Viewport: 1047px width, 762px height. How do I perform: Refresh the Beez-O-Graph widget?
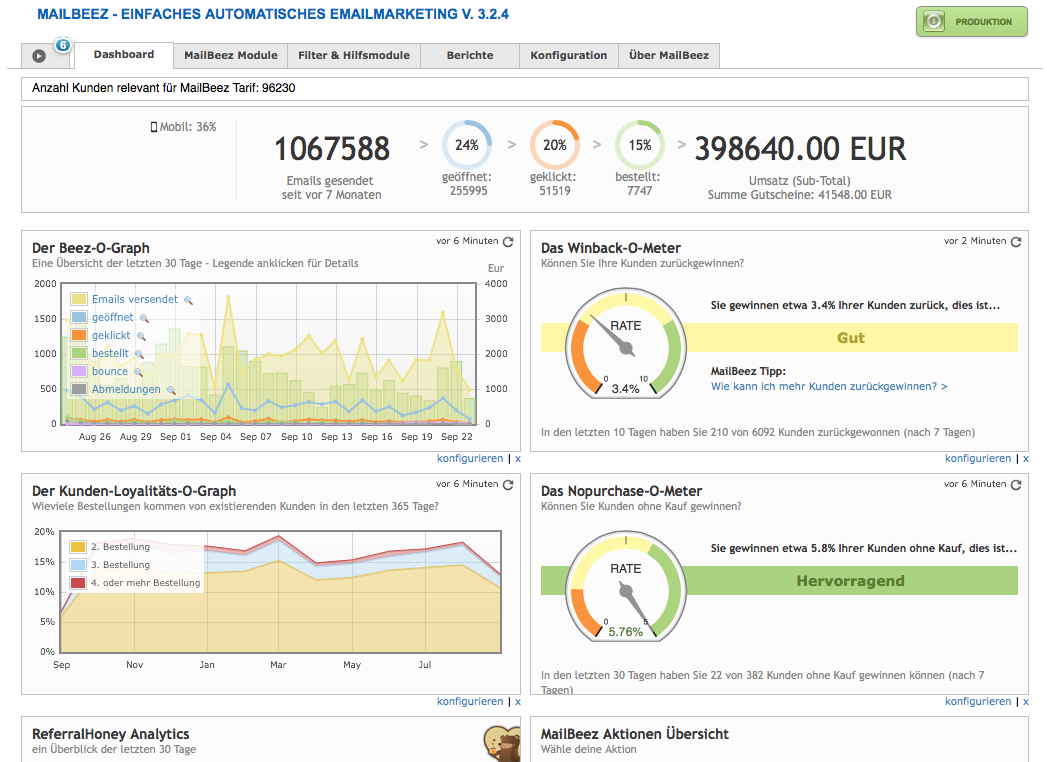[x=508, y=241]
